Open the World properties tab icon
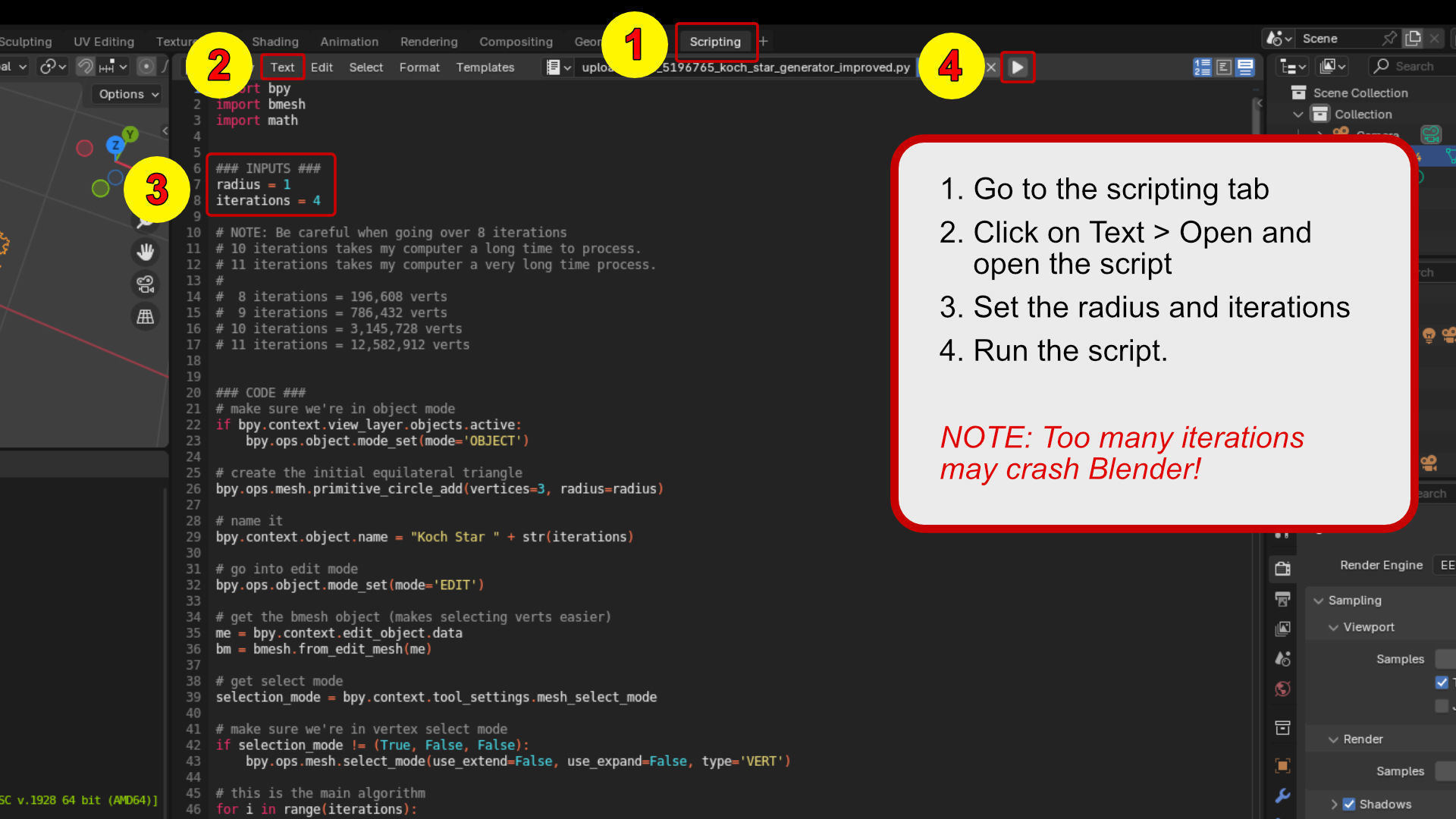 (1282, 689)
